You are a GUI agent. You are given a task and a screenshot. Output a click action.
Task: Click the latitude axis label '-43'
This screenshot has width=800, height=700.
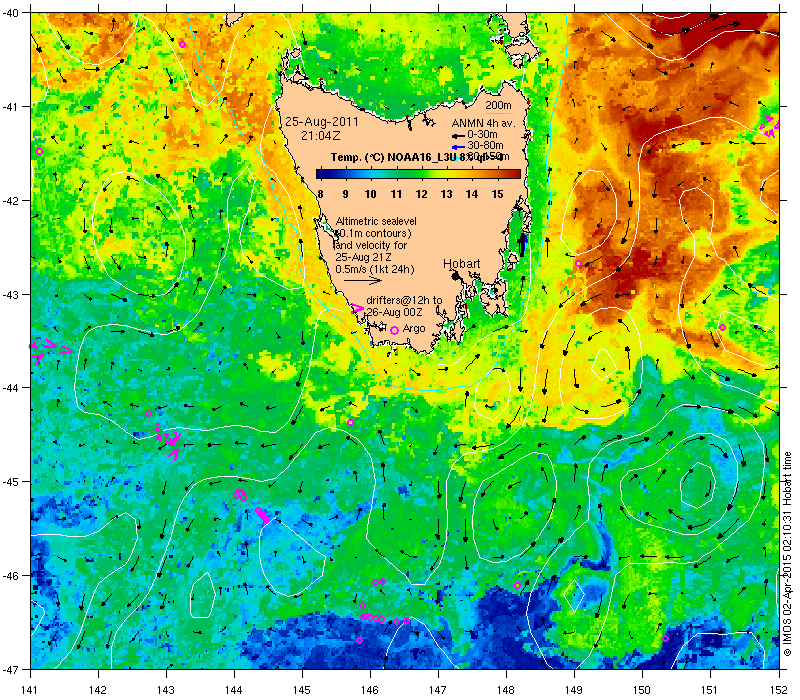10,294
